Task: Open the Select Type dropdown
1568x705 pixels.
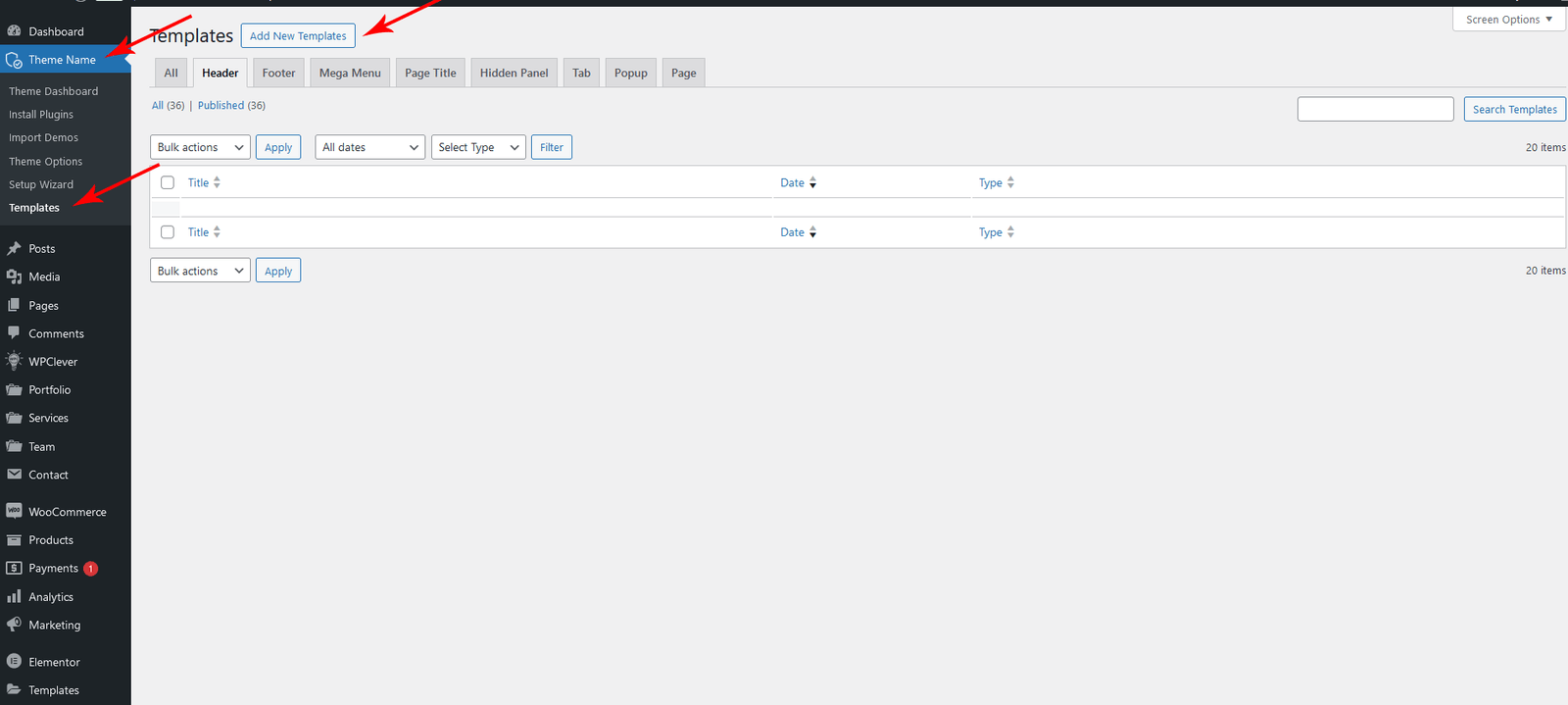Action: 478,147
